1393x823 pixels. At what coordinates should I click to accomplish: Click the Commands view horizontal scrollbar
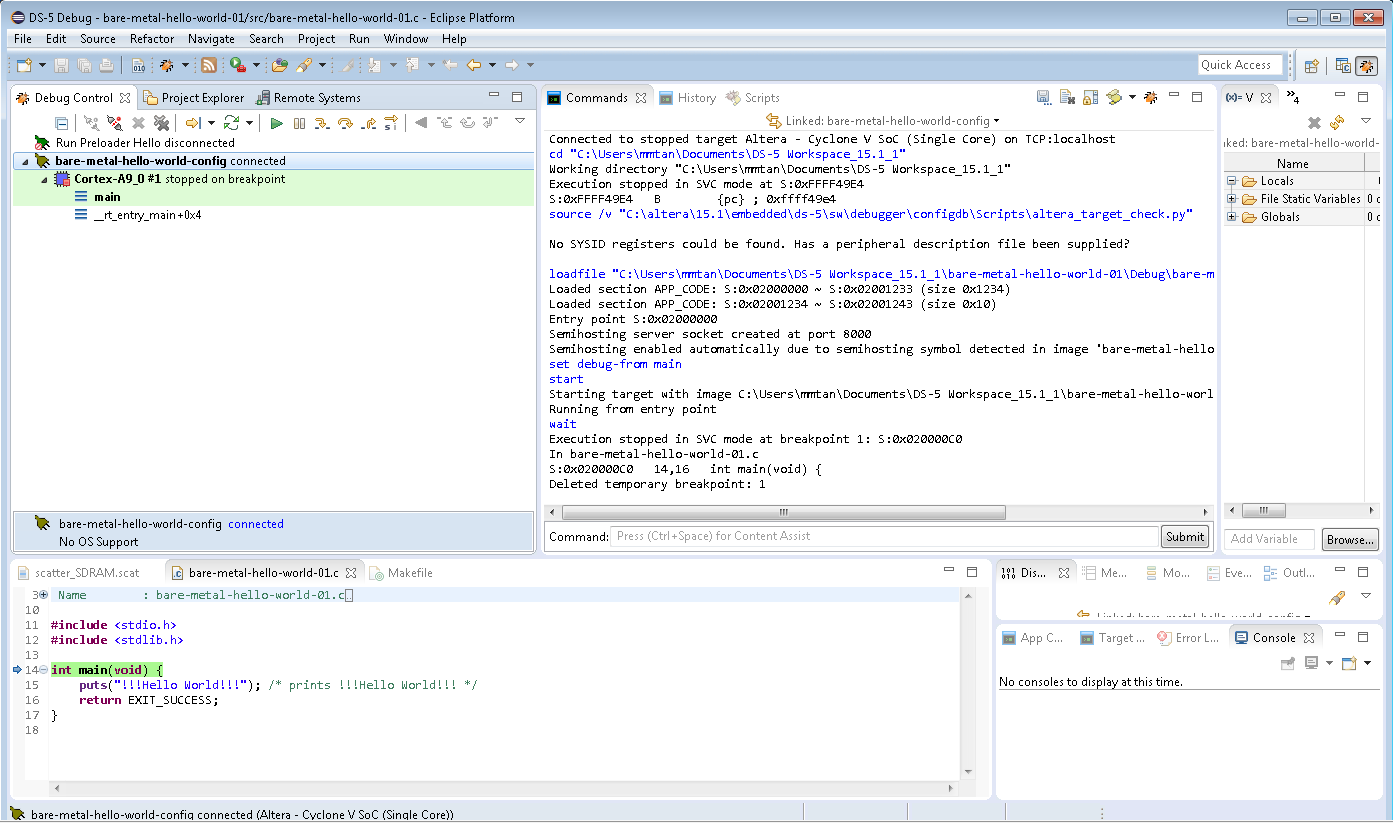tap(783, 512)
